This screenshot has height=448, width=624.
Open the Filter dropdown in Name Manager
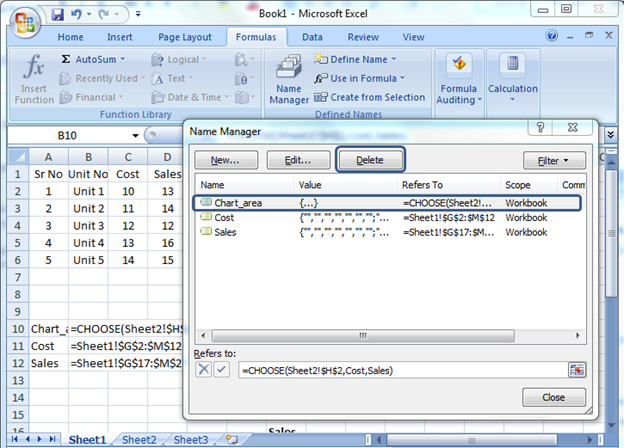tap(554, 161)
